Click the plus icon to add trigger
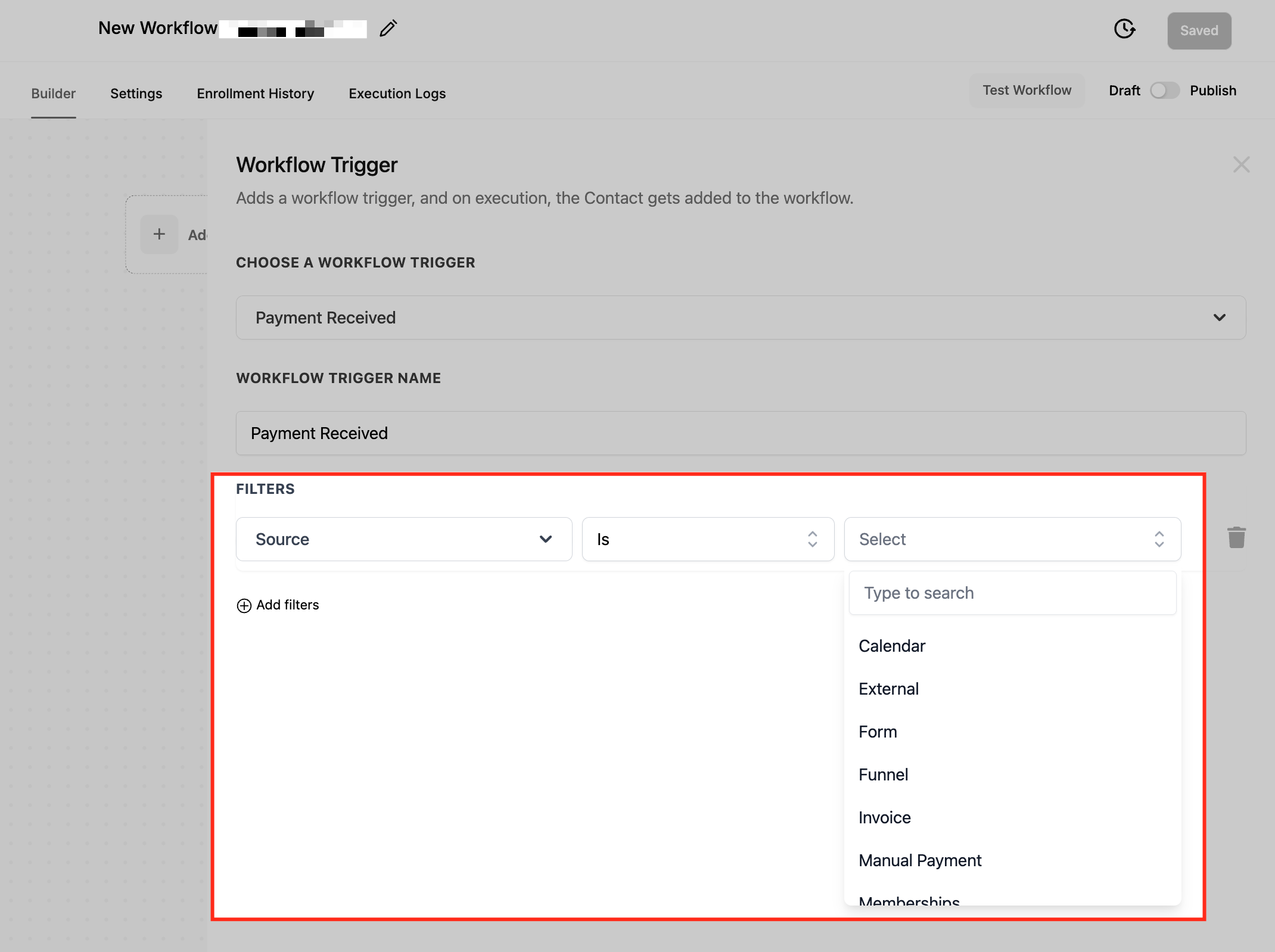The image size is (1275, 952). 159,234
